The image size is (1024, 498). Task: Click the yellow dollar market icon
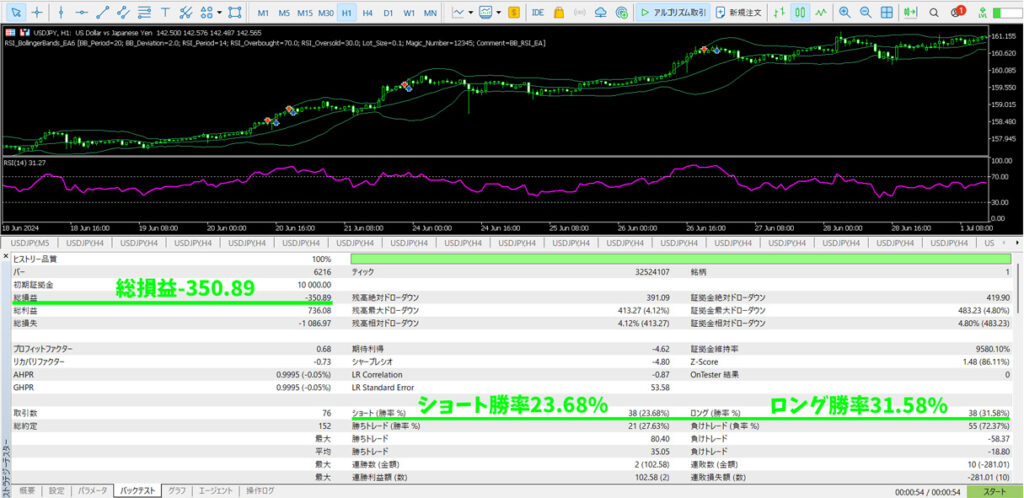(x=514, y=12)
